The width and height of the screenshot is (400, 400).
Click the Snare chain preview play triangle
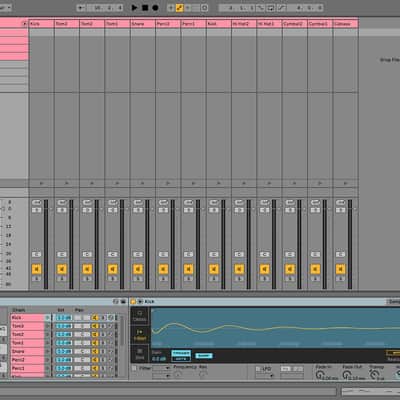143,183
